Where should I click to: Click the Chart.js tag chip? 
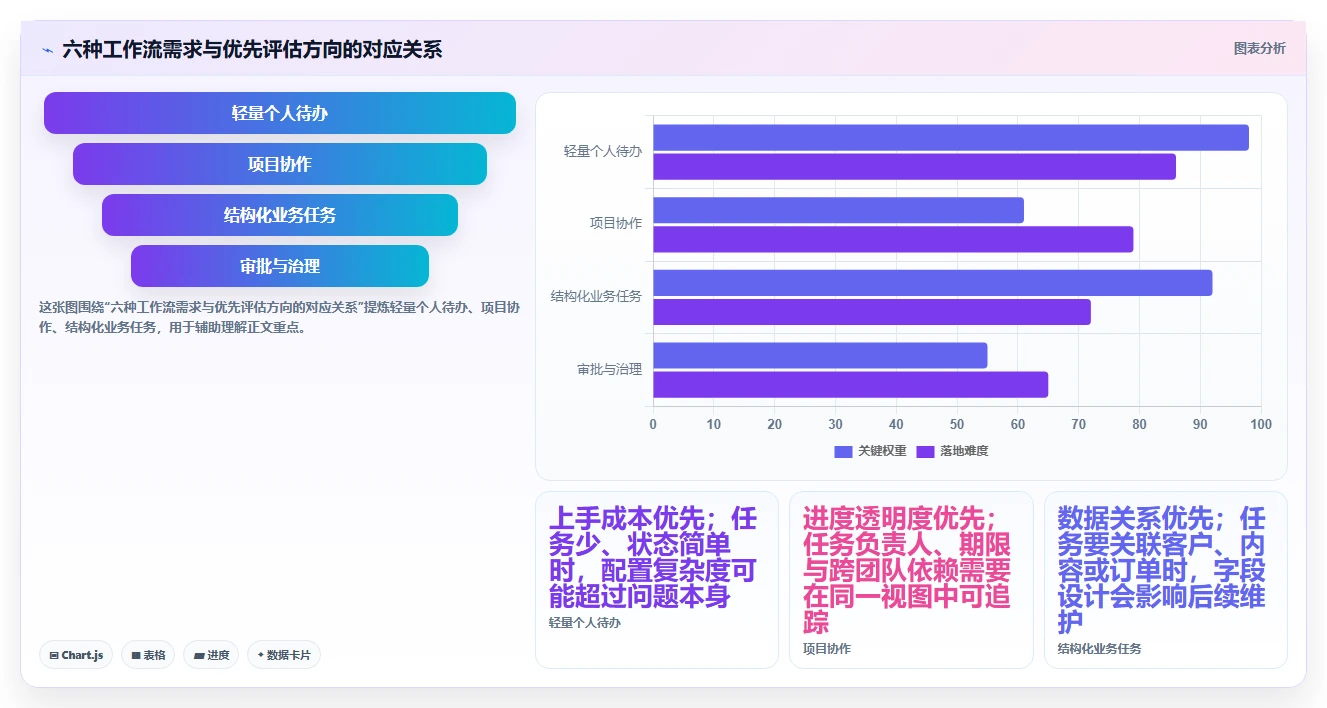pos(76,655)
